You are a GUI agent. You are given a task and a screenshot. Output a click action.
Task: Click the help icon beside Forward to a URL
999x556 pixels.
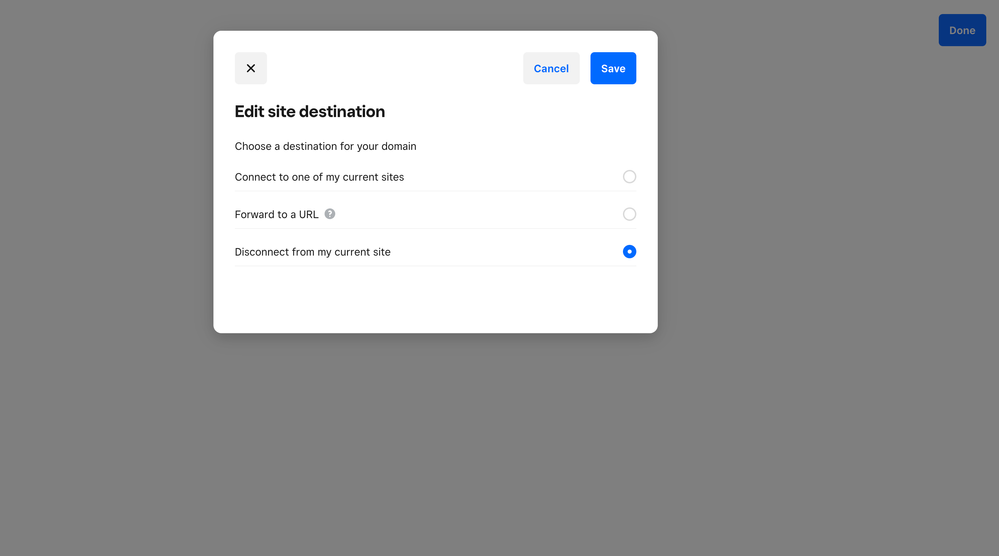330,214
